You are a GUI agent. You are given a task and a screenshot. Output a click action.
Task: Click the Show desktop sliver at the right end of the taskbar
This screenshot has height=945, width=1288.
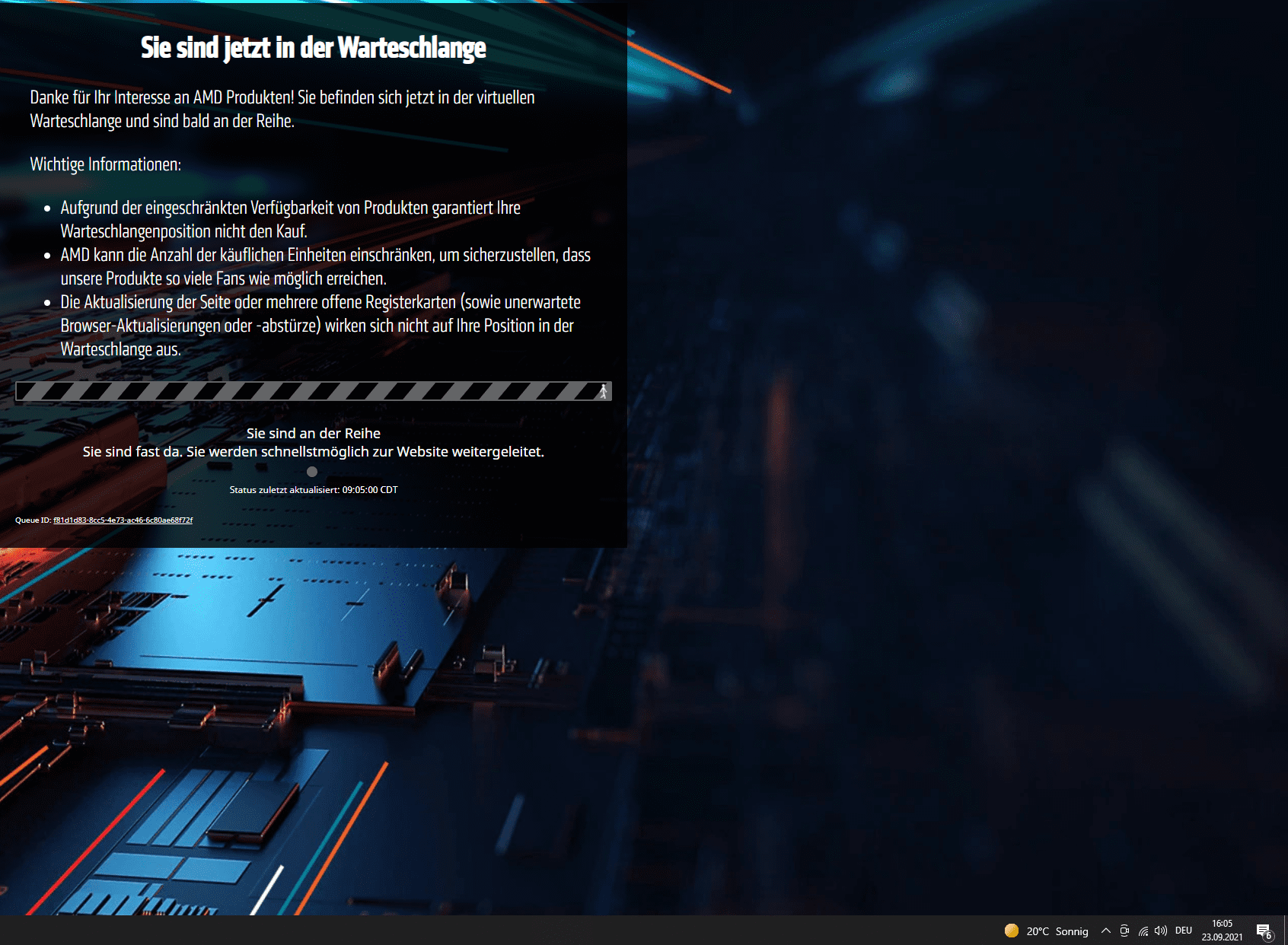coord(1286,931)
